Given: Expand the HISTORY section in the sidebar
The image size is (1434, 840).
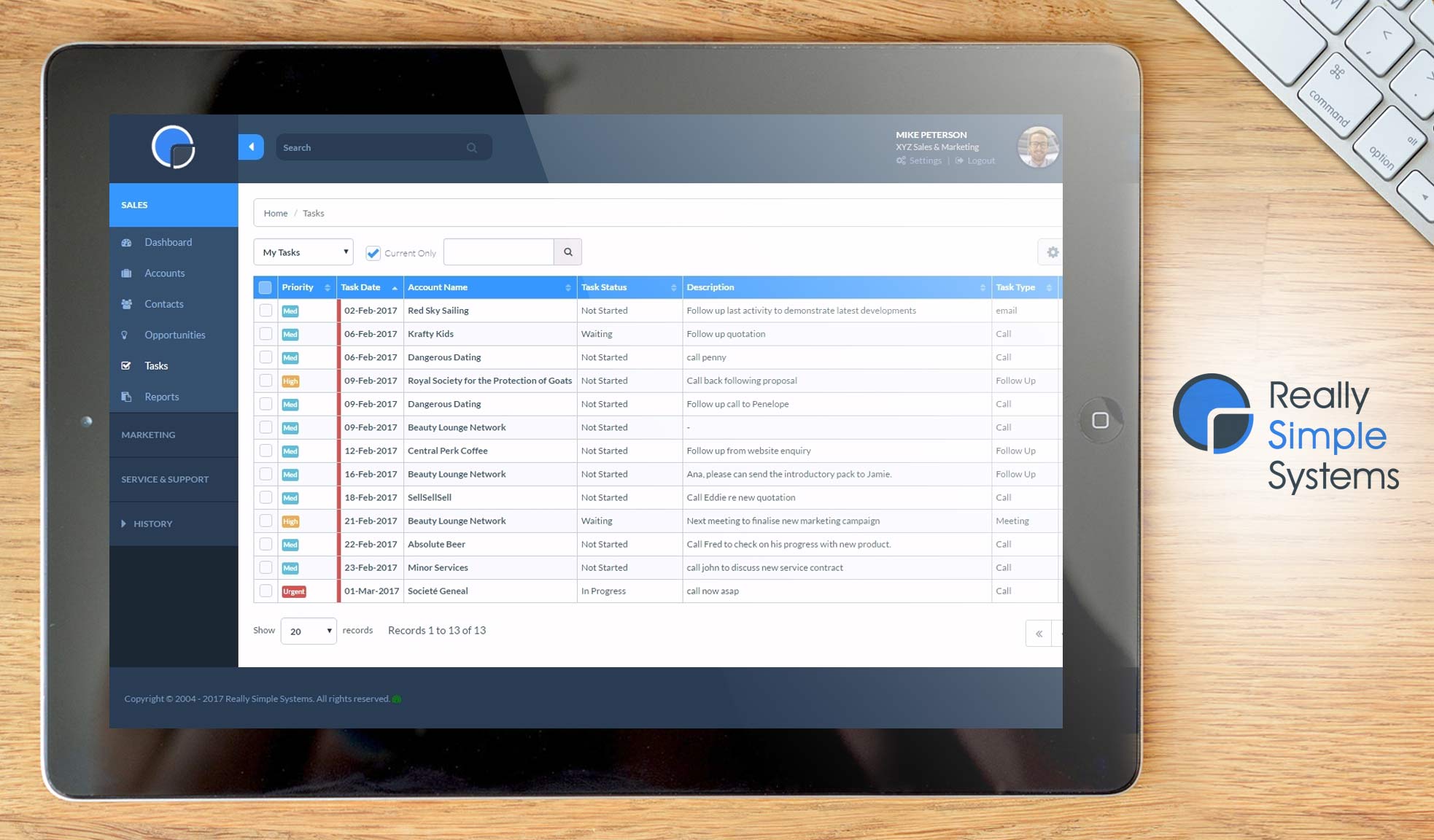Looking at the screenshot, I should coord(153,524).
